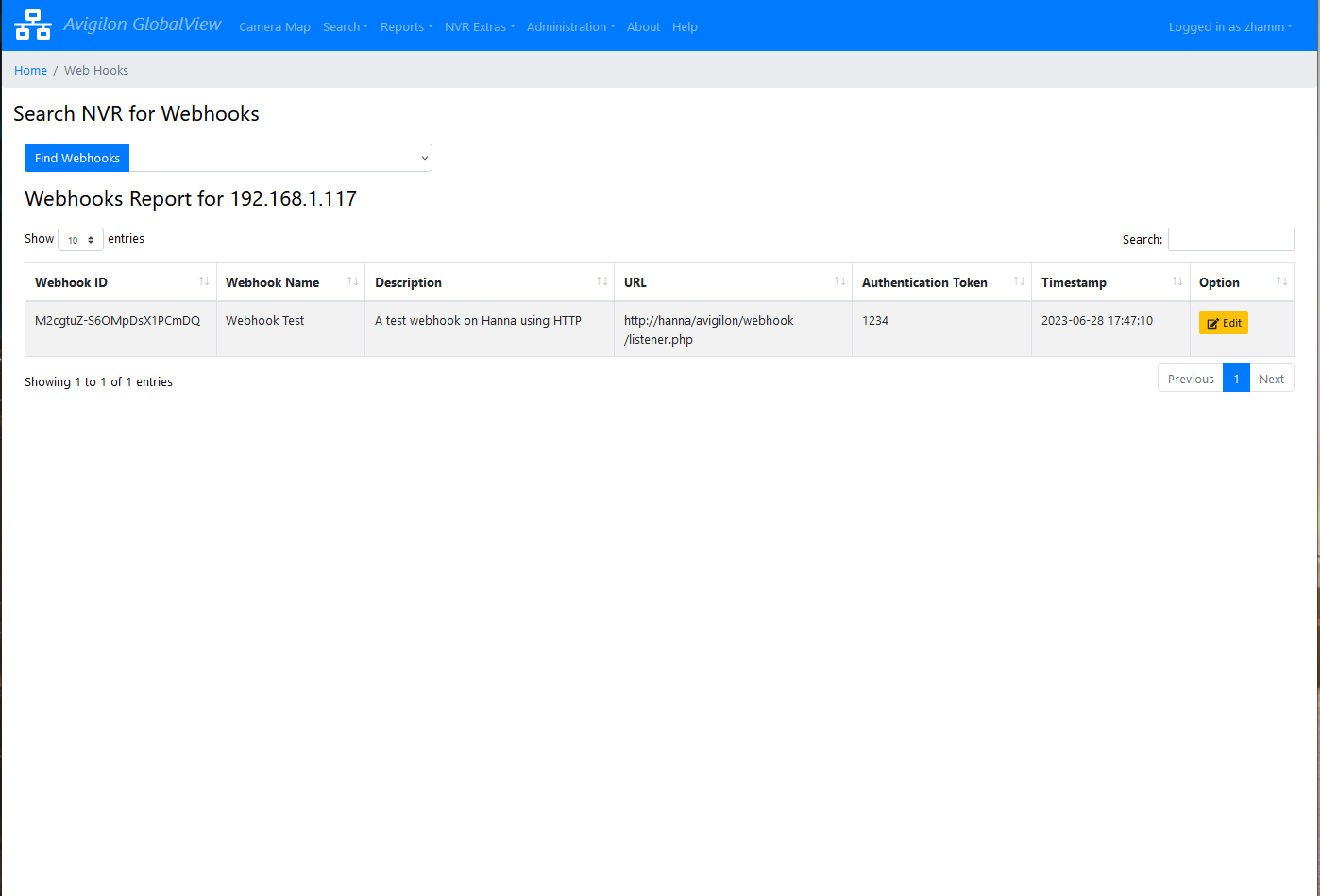
Task: Click the Search NVR for Webhooks heading
Action: point(136,113)
